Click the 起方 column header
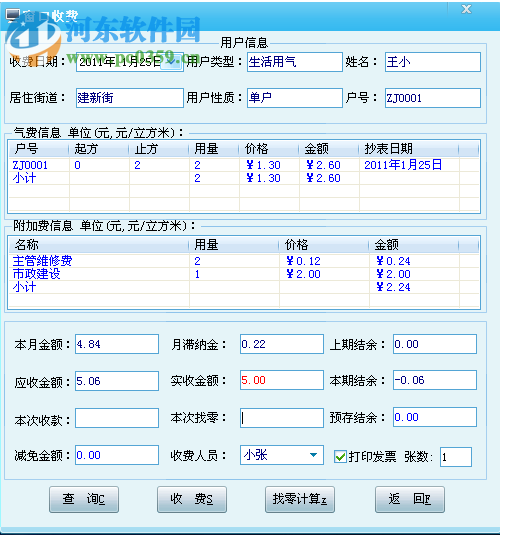 99,149
